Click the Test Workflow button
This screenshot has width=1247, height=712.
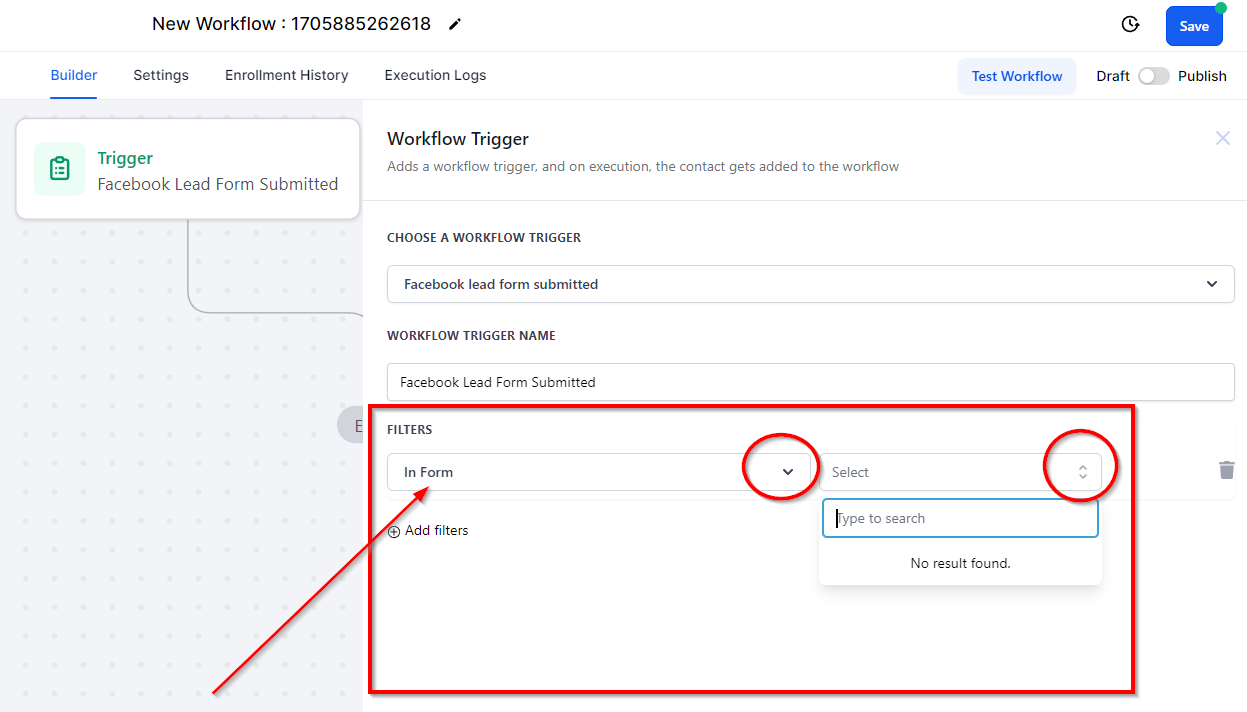(1016, 76)
